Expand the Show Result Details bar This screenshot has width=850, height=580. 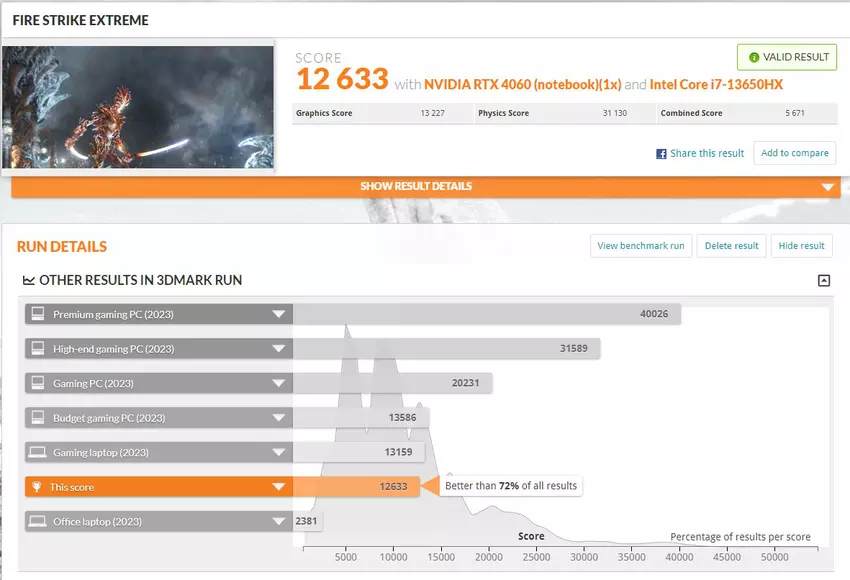point(826,187)
